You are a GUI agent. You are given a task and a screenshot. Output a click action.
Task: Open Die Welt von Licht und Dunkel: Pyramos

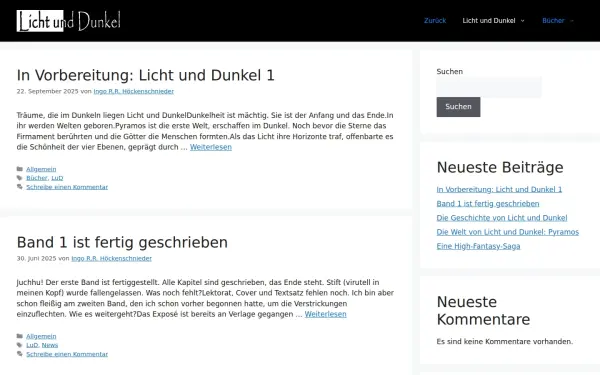[x=507, y=232]
